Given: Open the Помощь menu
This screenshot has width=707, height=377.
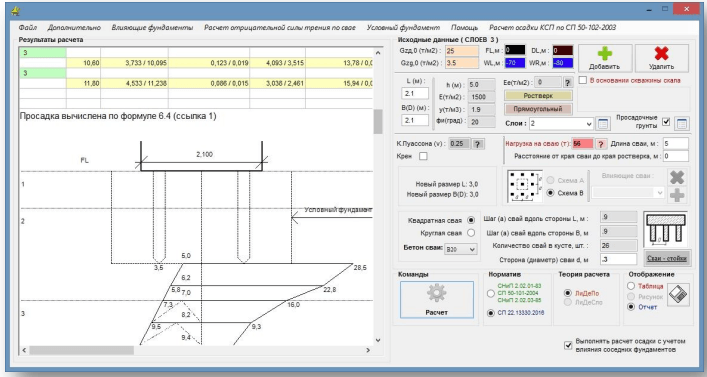Looking at the screenshot, I should click(464, 28).
